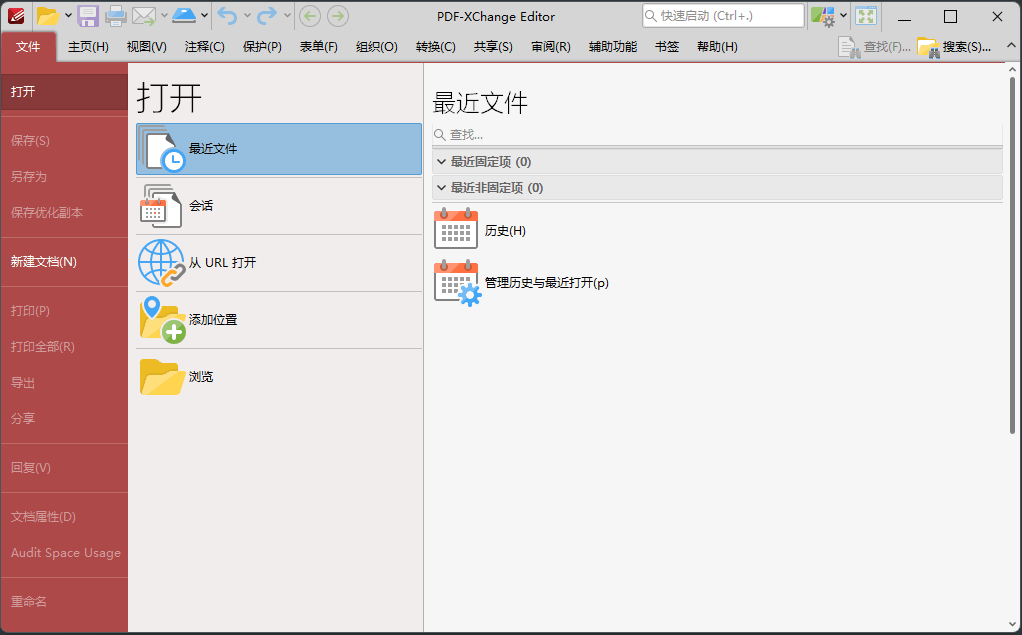This screenshot has height=635, width=1022.
Task: Click the save floppy disk icon
Action: pyautogui.click(x=88, y=16)
